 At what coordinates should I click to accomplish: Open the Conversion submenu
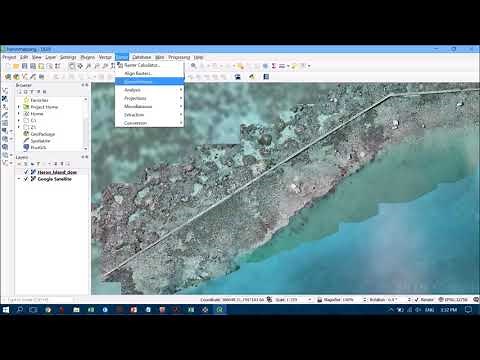(149, 123)
